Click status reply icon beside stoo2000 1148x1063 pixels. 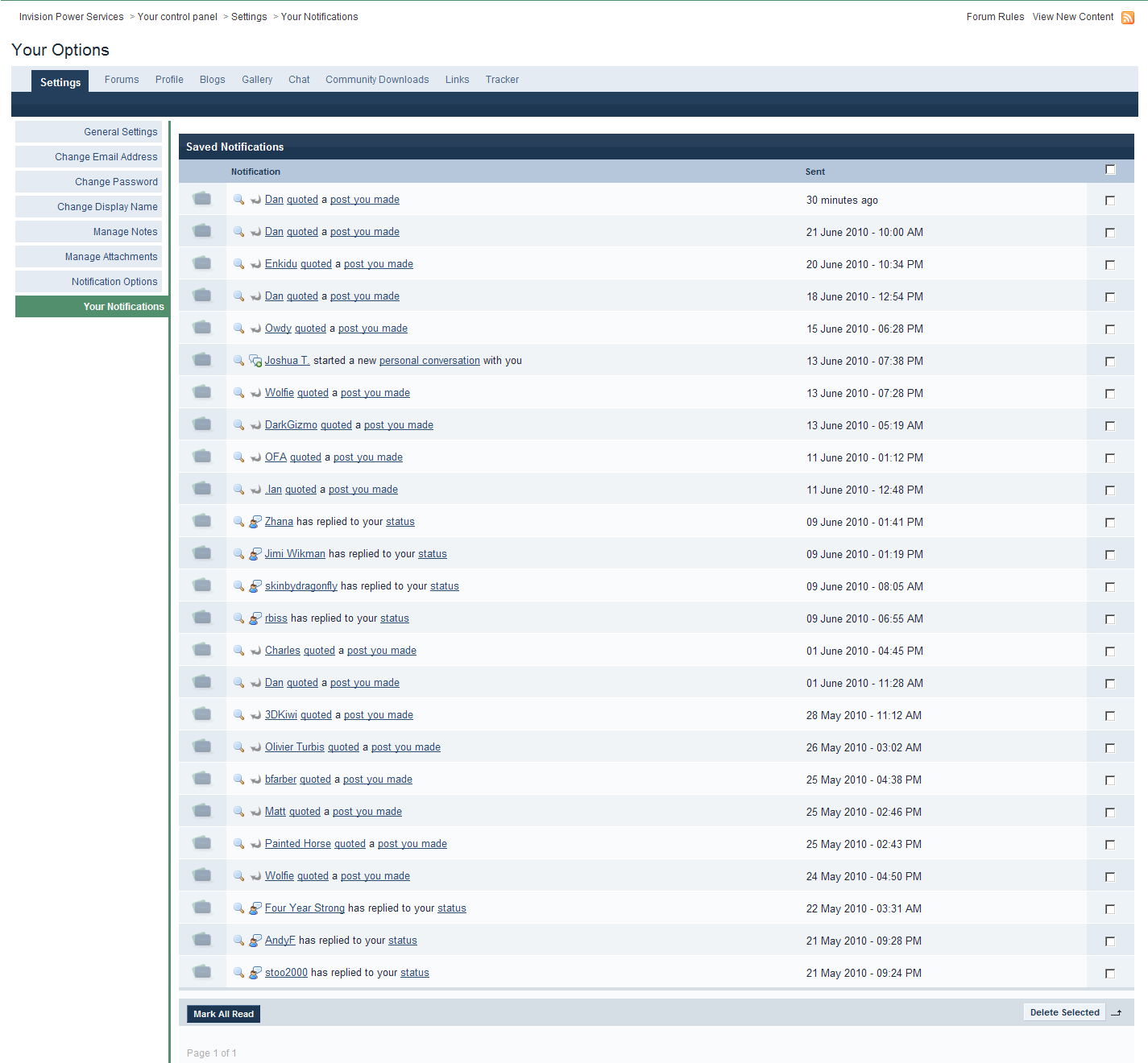(x=255, y=973)
